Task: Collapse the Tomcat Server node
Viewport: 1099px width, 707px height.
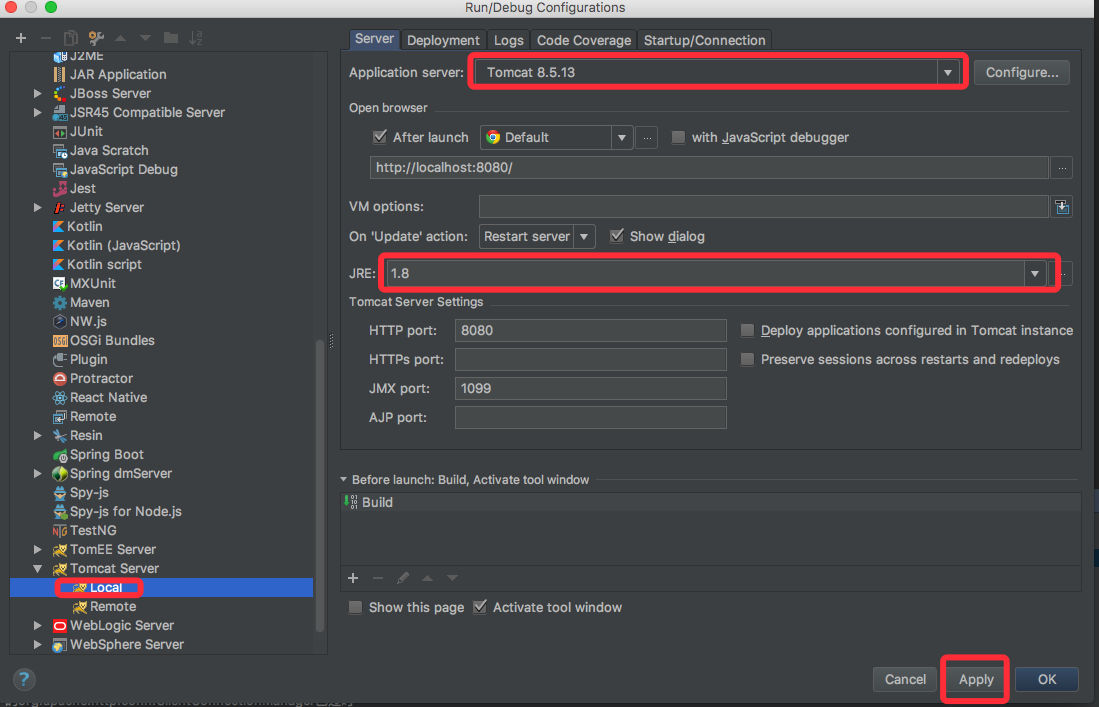Action: 38,568
